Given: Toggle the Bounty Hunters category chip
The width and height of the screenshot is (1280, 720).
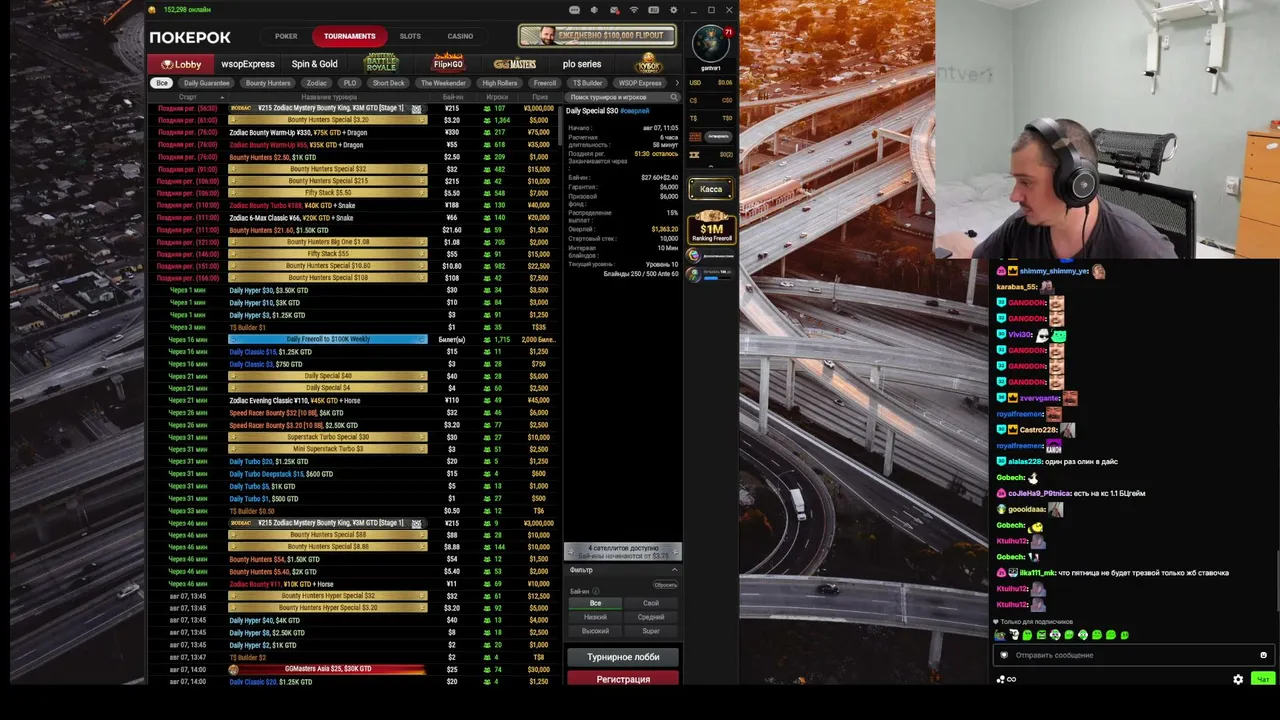Looking at the screenshot, I should pyautogui.click(x=268, y=83).
